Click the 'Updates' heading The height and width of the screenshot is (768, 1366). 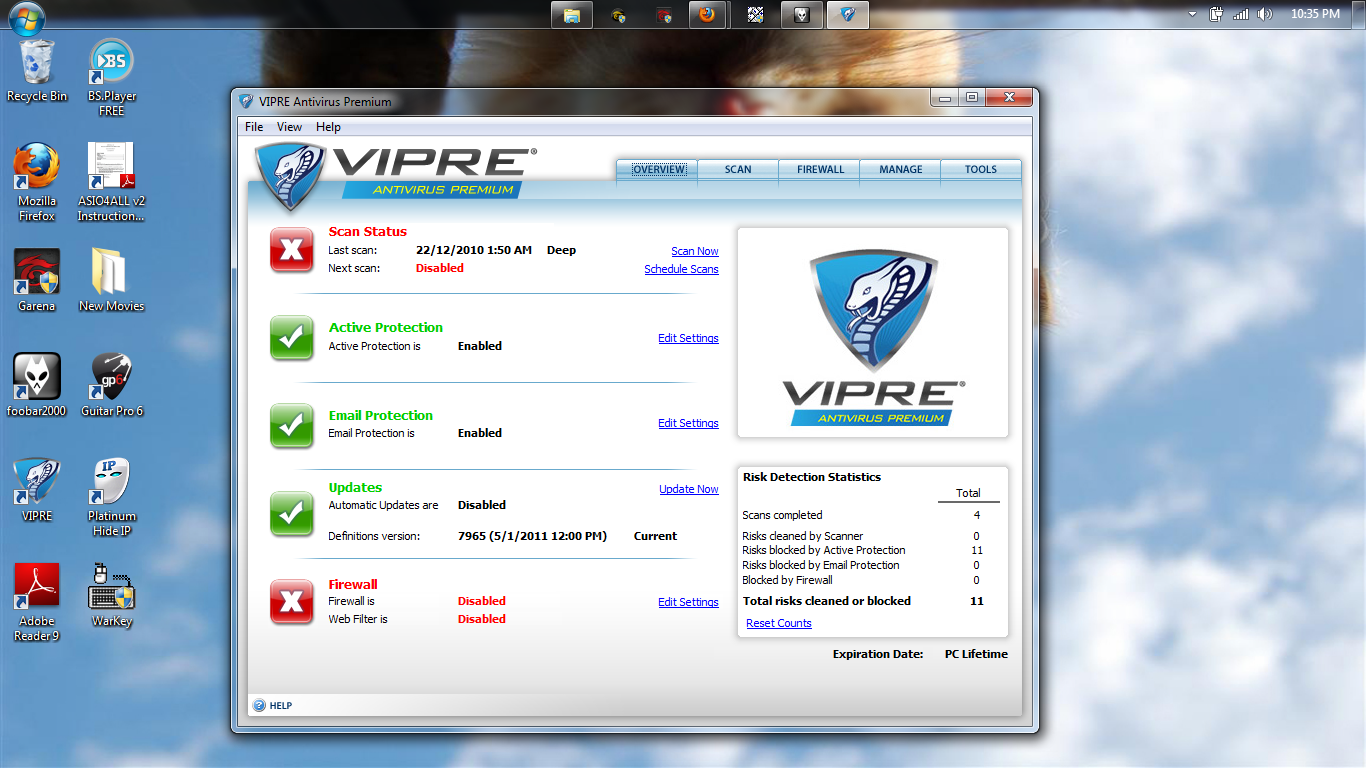click(x=355, y=487)
